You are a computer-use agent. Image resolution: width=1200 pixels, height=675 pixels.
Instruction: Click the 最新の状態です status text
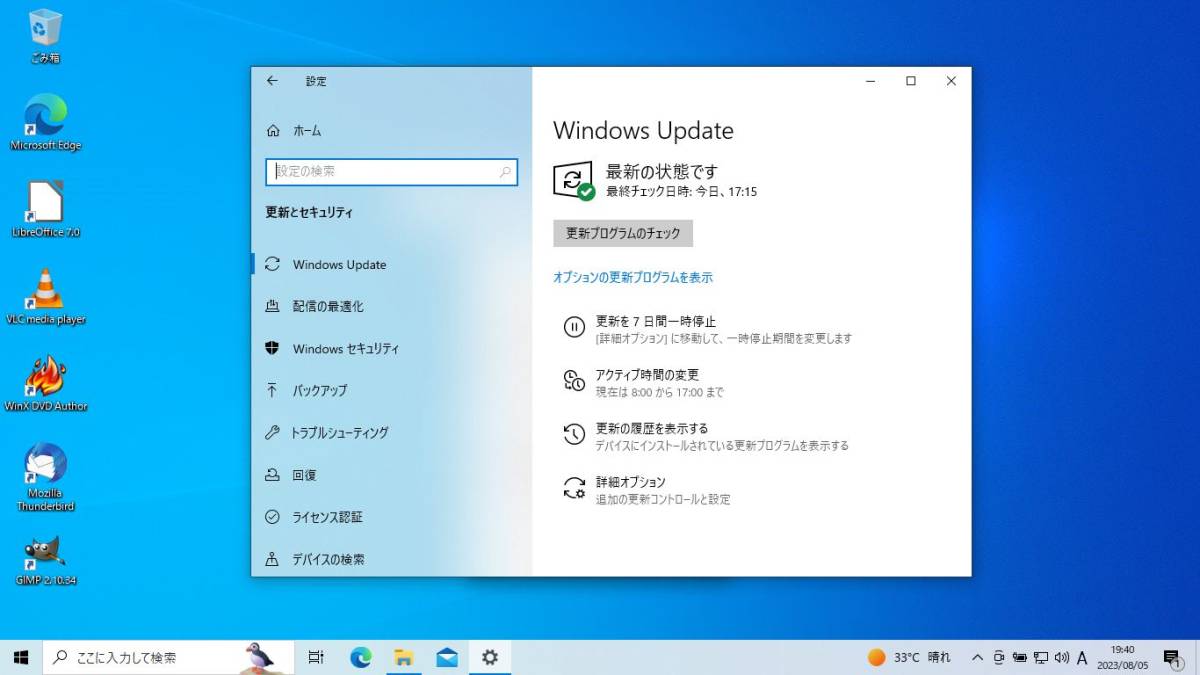point(662,172)
